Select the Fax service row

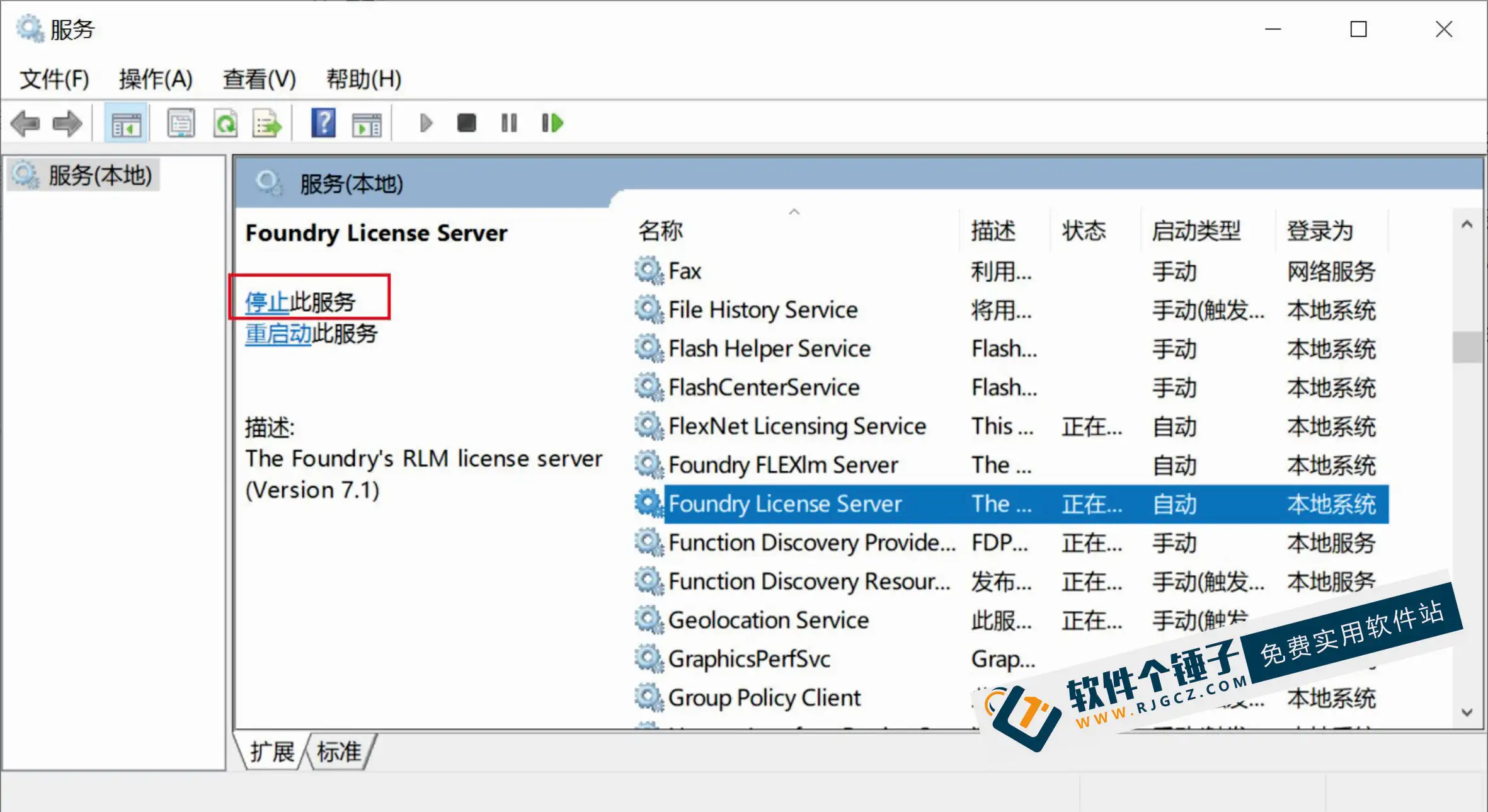[x=1011, y=271]
